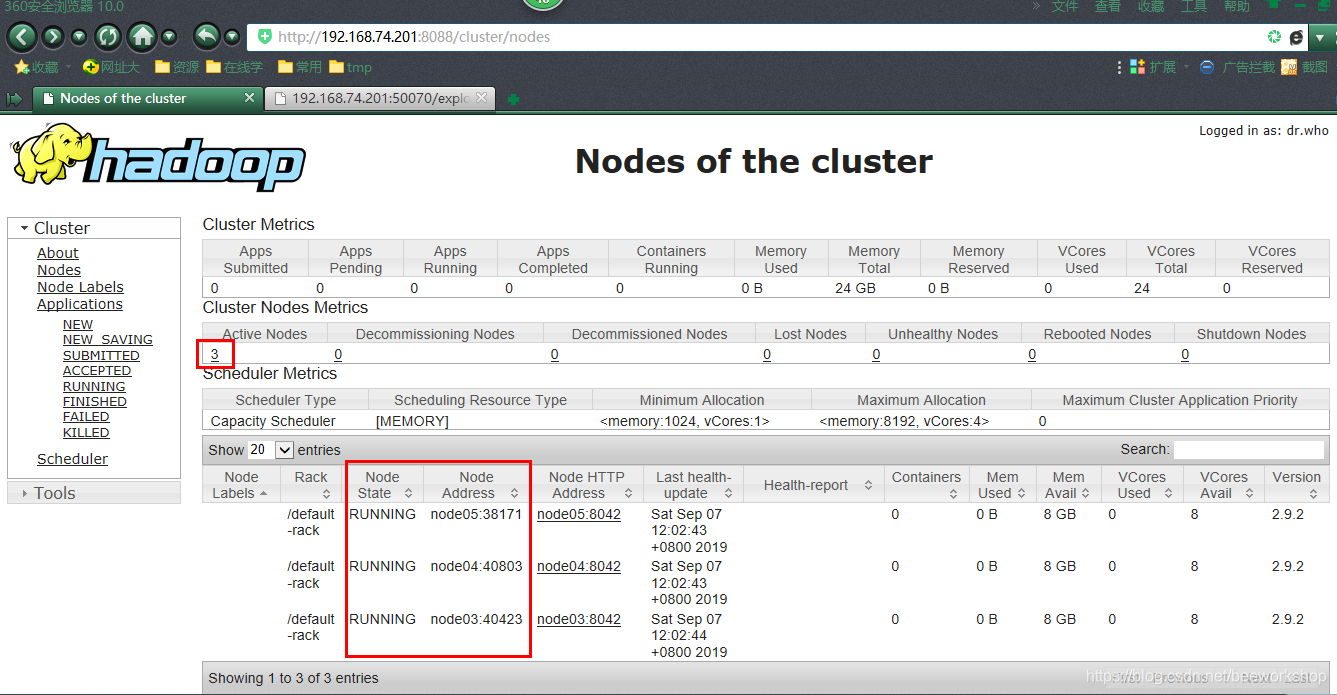1337x695 pixels.
Task: Click the green new tab plus icon
Action: coord(513,99)
